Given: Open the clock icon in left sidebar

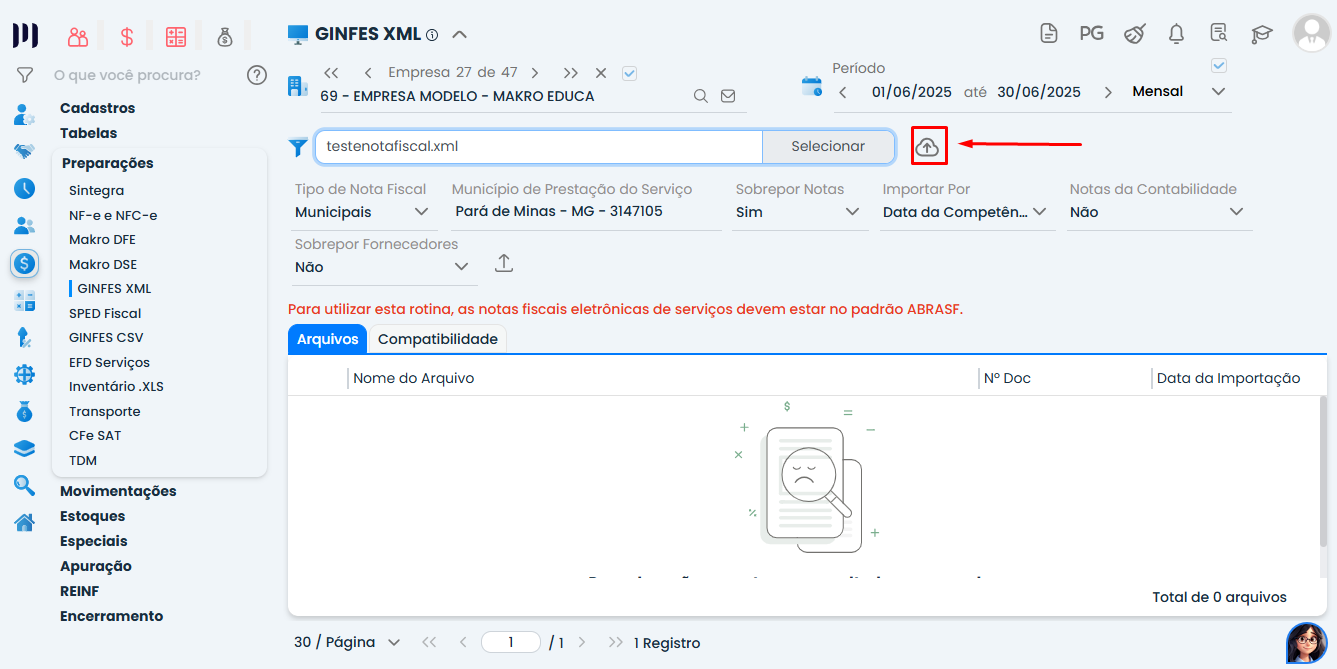Looking at the screenshot, I should (x=25, y=188).
